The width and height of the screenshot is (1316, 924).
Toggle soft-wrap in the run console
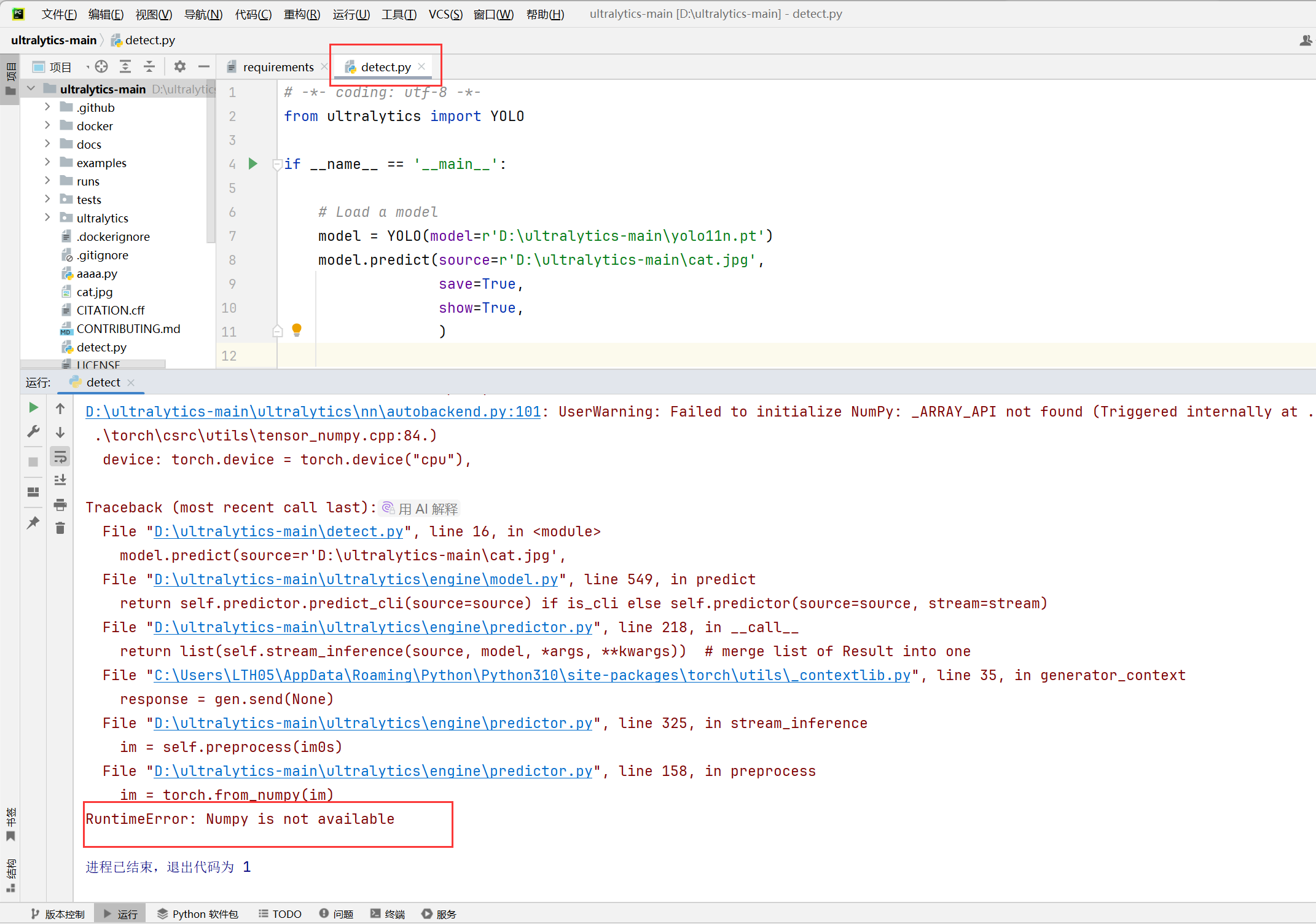[x=60, y=455]
